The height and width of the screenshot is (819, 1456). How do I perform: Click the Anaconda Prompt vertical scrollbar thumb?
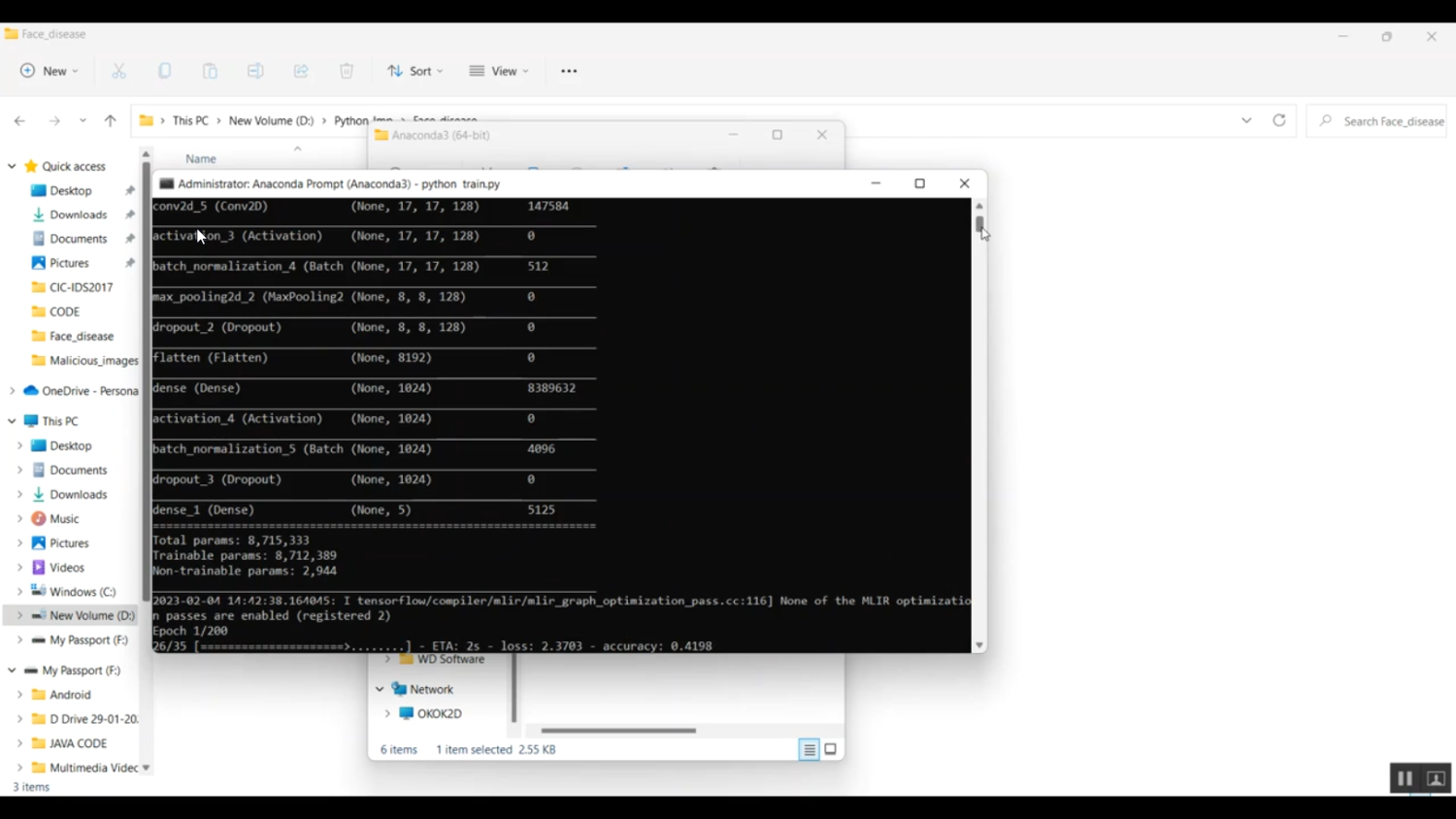click(x=979, y=224)
